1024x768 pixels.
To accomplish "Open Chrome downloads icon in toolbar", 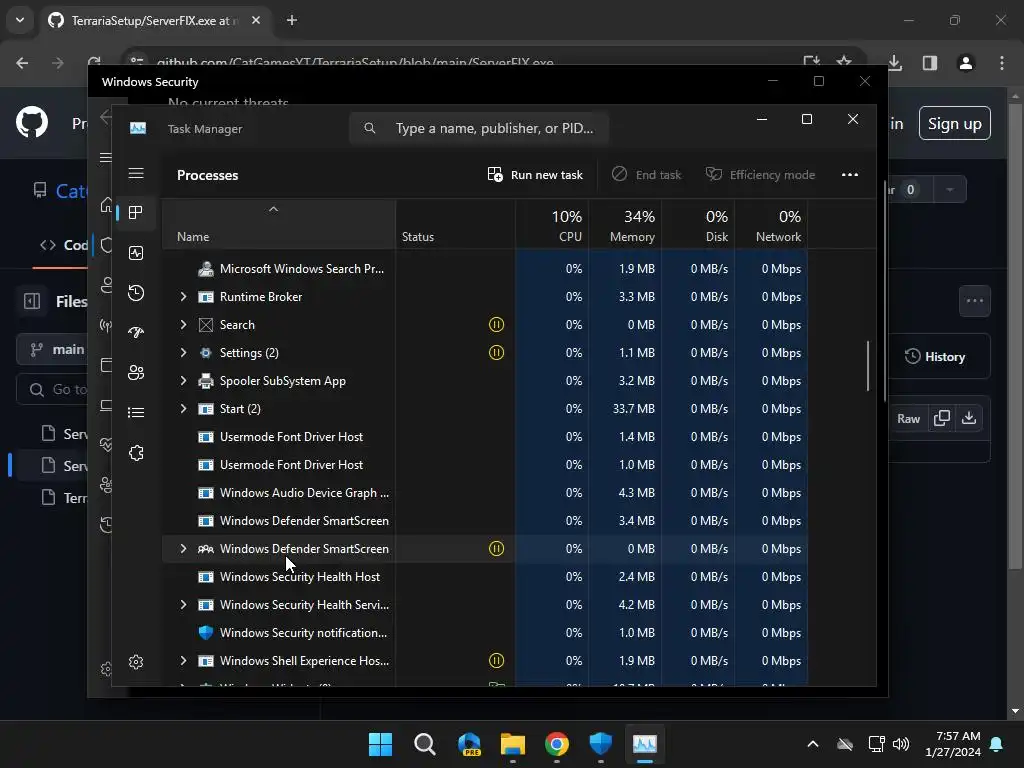I will 895,63.
